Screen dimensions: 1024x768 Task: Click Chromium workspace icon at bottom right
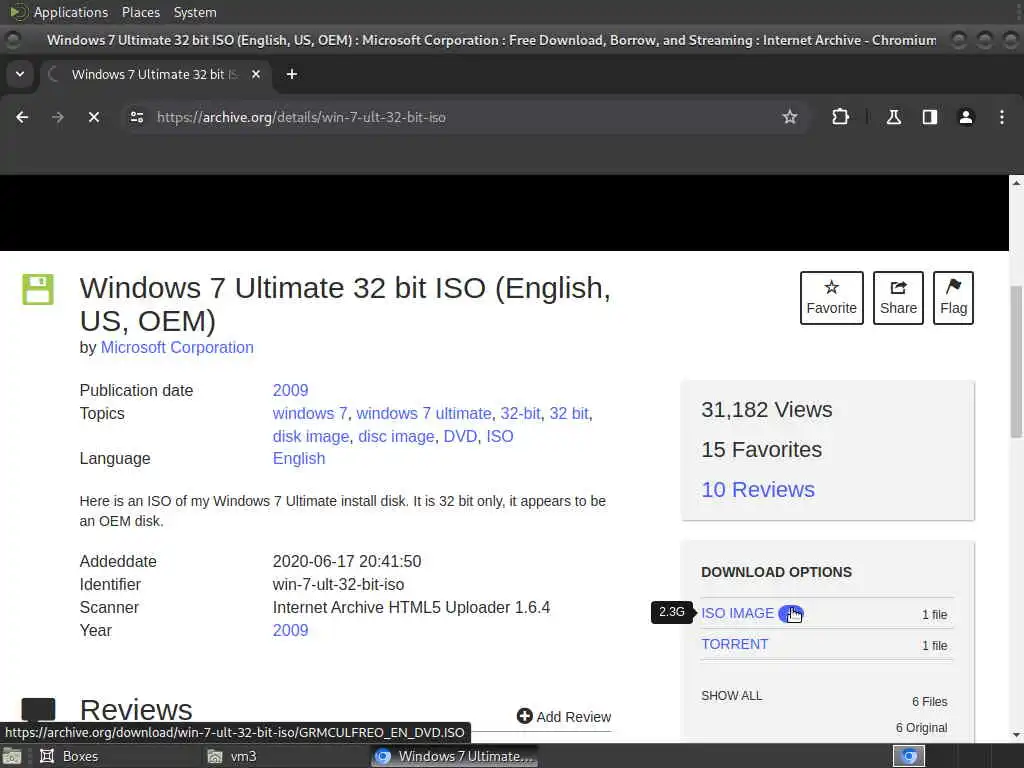pos(909,756)
